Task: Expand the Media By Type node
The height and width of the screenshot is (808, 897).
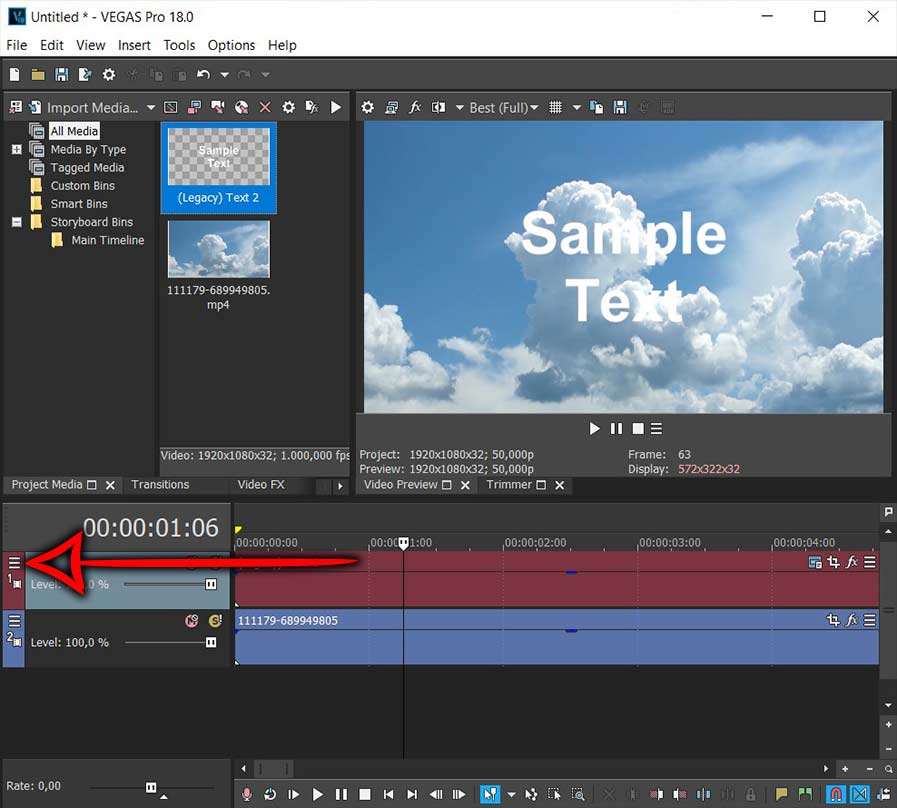Action: point(17,149)
